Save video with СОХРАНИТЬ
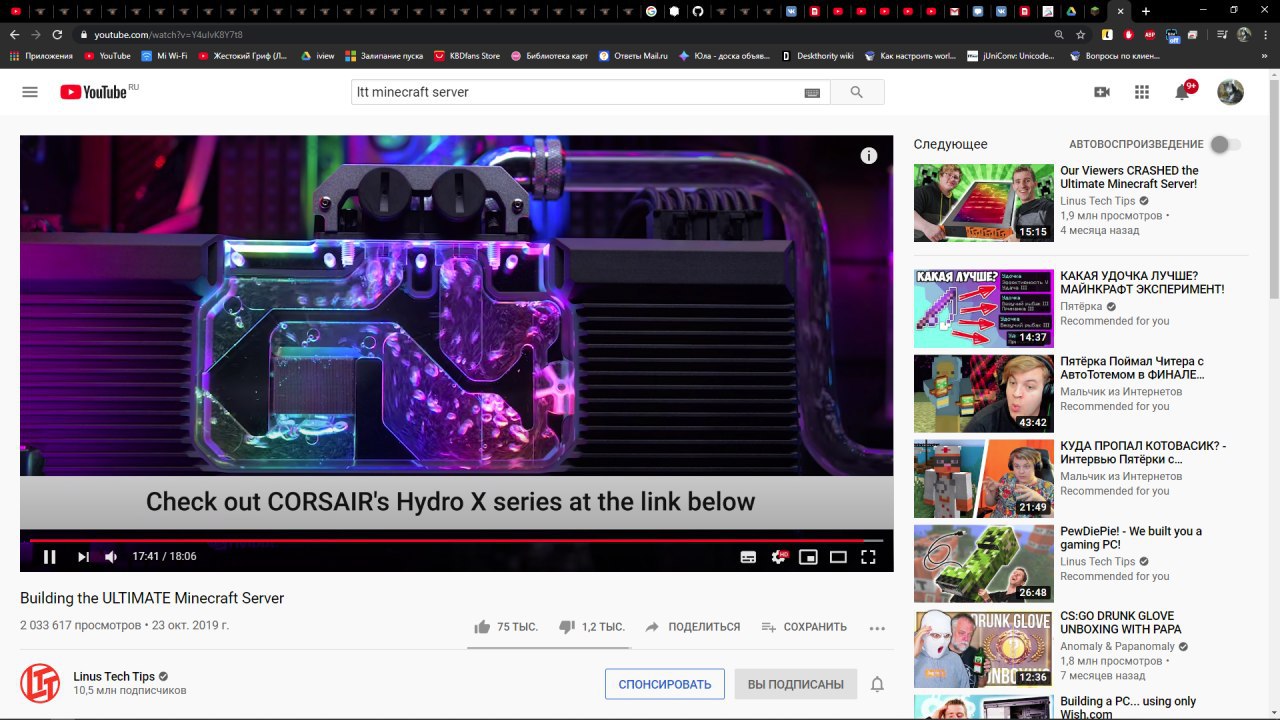Viewport: 1280px width, 720px height. (x=804, y=627)
